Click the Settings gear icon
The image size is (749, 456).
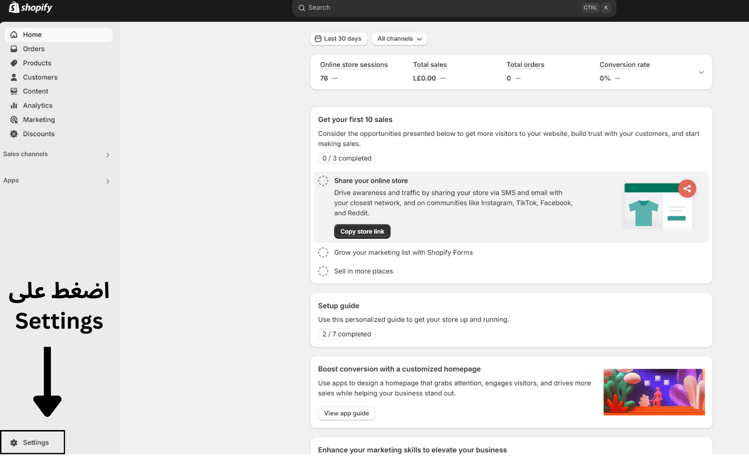click(14, 443)
